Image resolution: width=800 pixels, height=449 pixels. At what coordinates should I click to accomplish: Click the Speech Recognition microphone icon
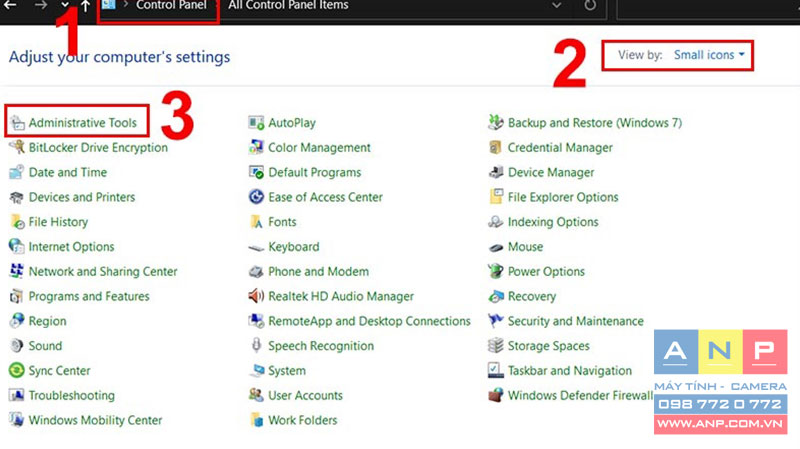coord(256,346)
